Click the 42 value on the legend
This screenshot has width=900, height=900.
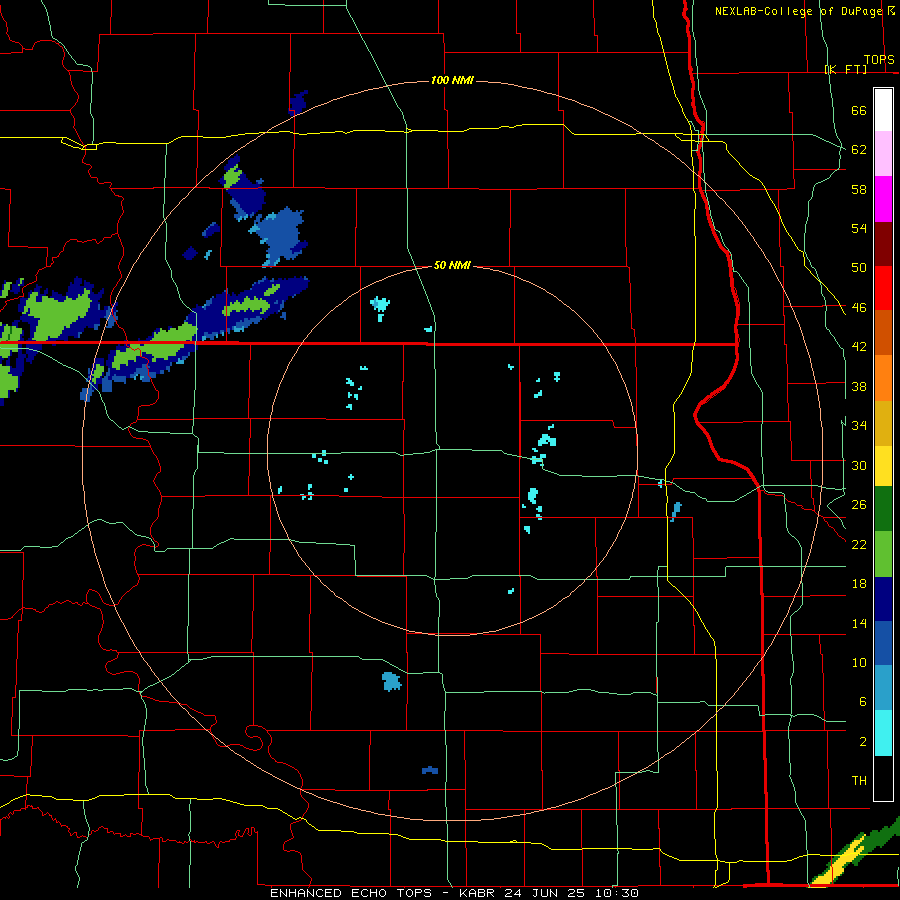(x=859, y=347)
